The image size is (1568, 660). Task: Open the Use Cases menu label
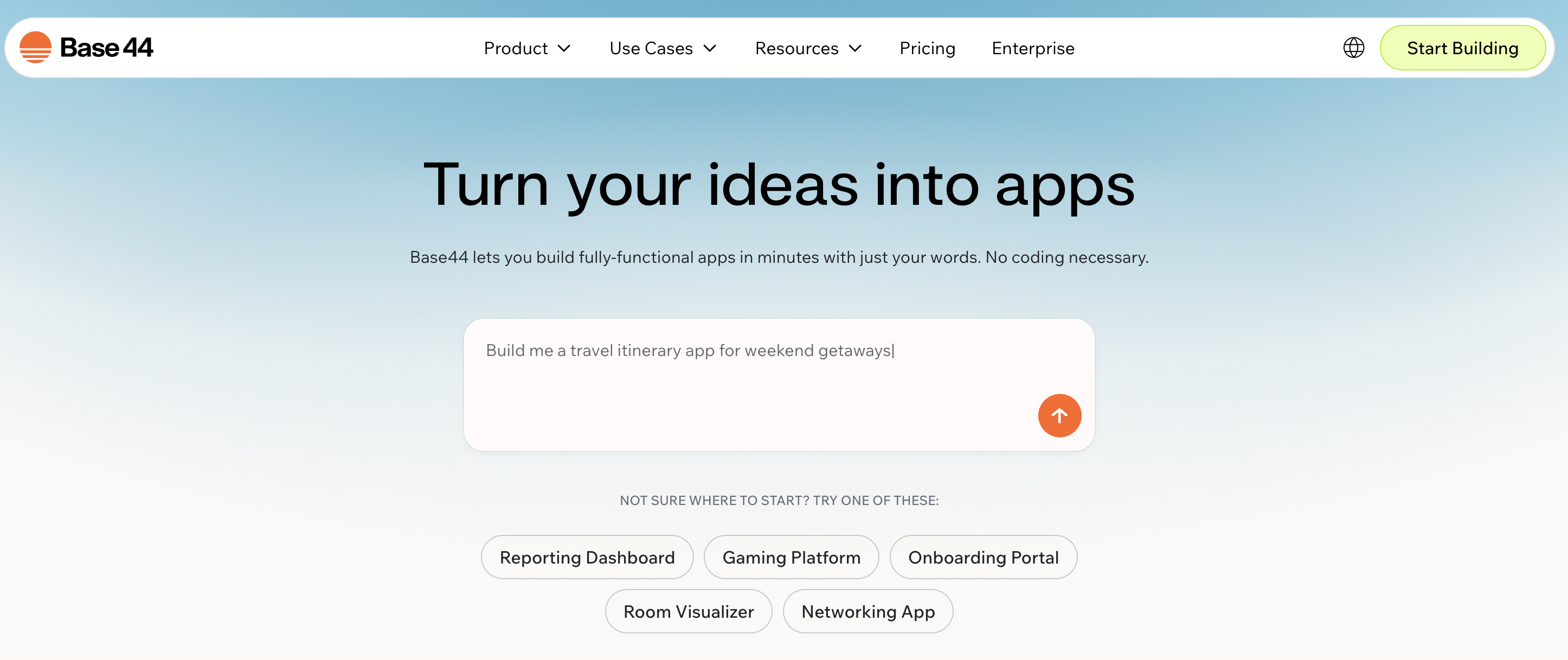tap(651, 48)
